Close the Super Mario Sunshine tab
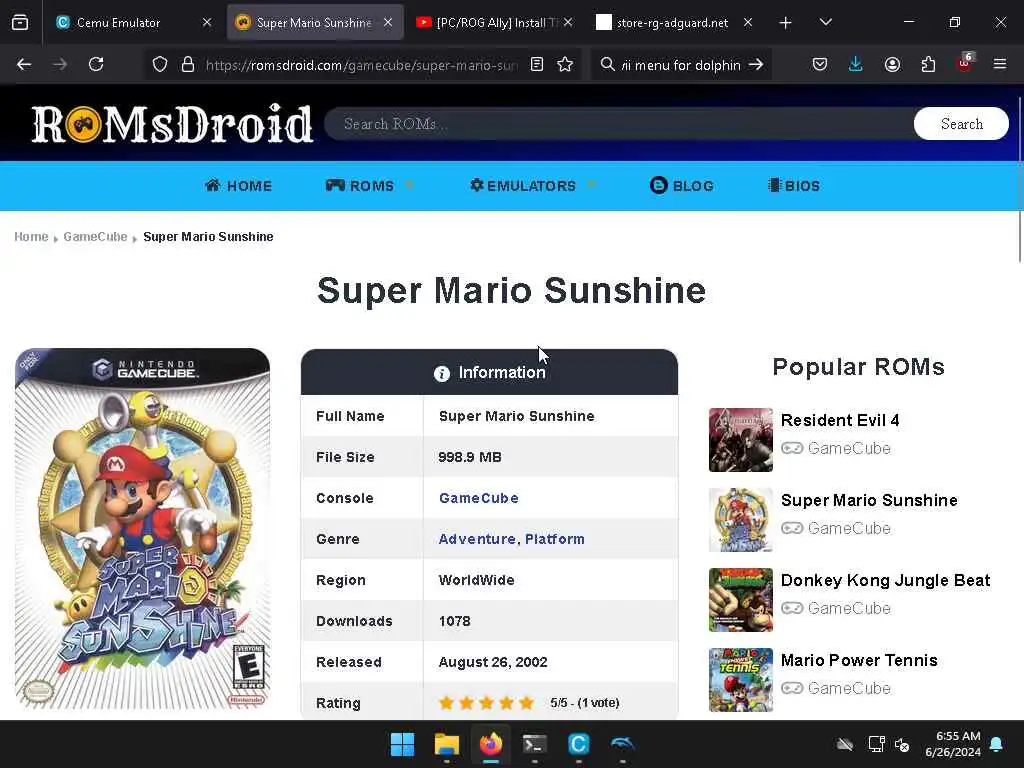 click(x=388, y=22)
